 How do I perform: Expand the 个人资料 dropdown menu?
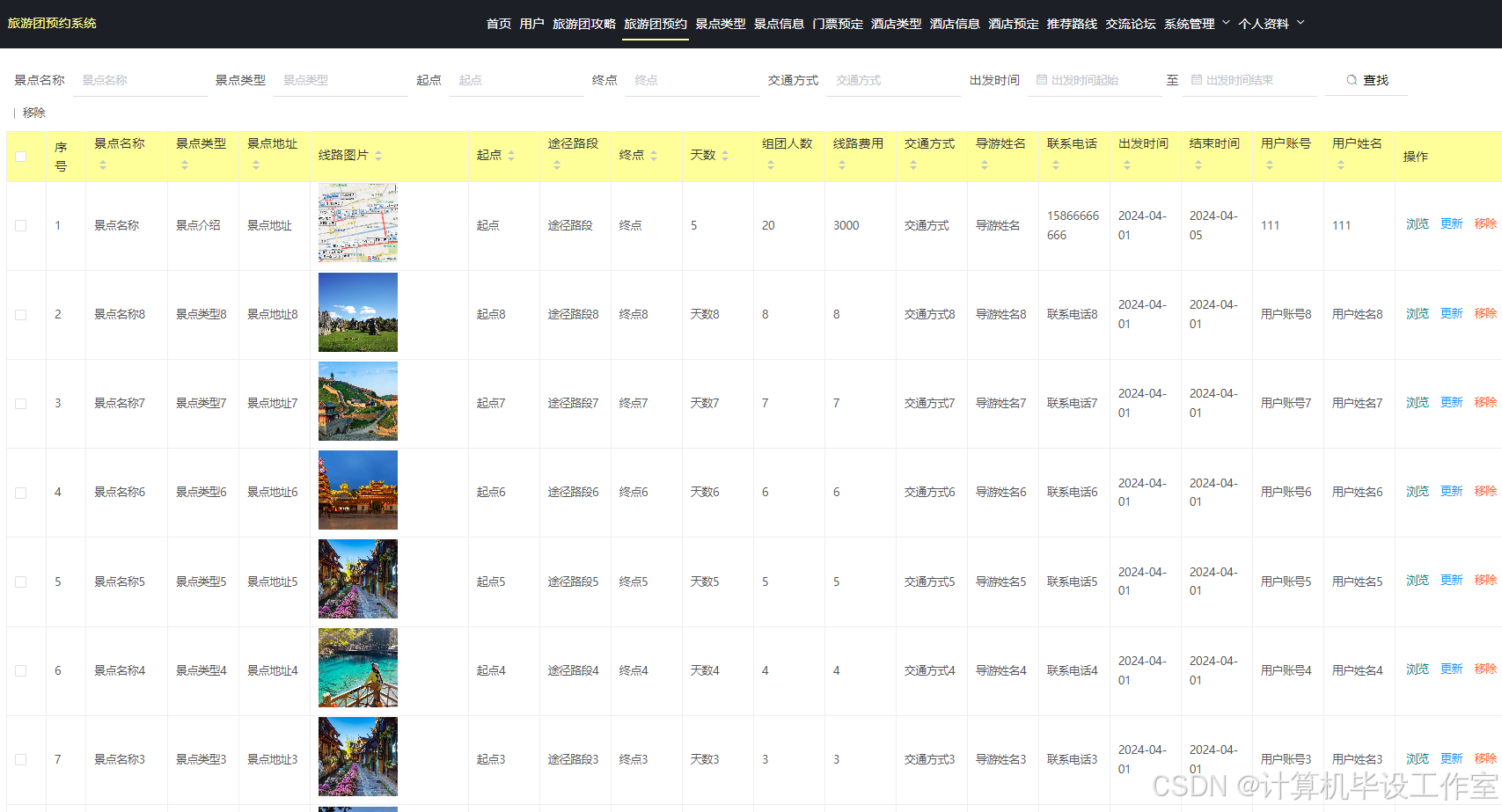click(x=1271, y=24)
